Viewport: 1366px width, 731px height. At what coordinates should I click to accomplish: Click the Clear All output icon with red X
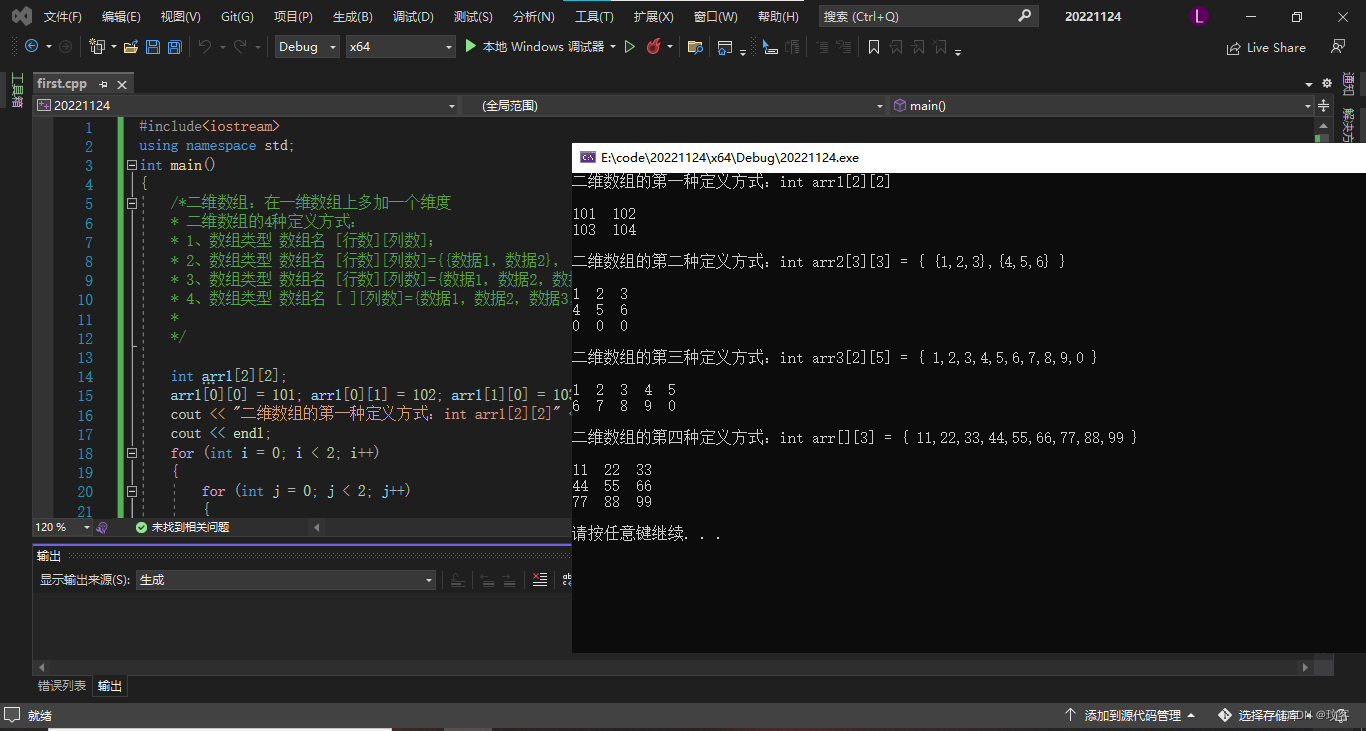tap(540, 580)
